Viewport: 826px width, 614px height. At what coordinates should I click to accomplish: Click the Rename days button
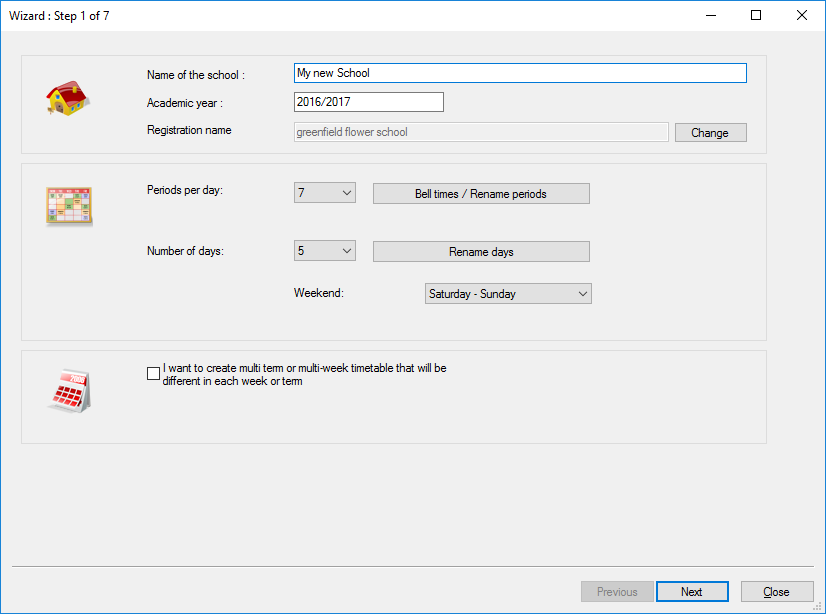tap(481, 252)
